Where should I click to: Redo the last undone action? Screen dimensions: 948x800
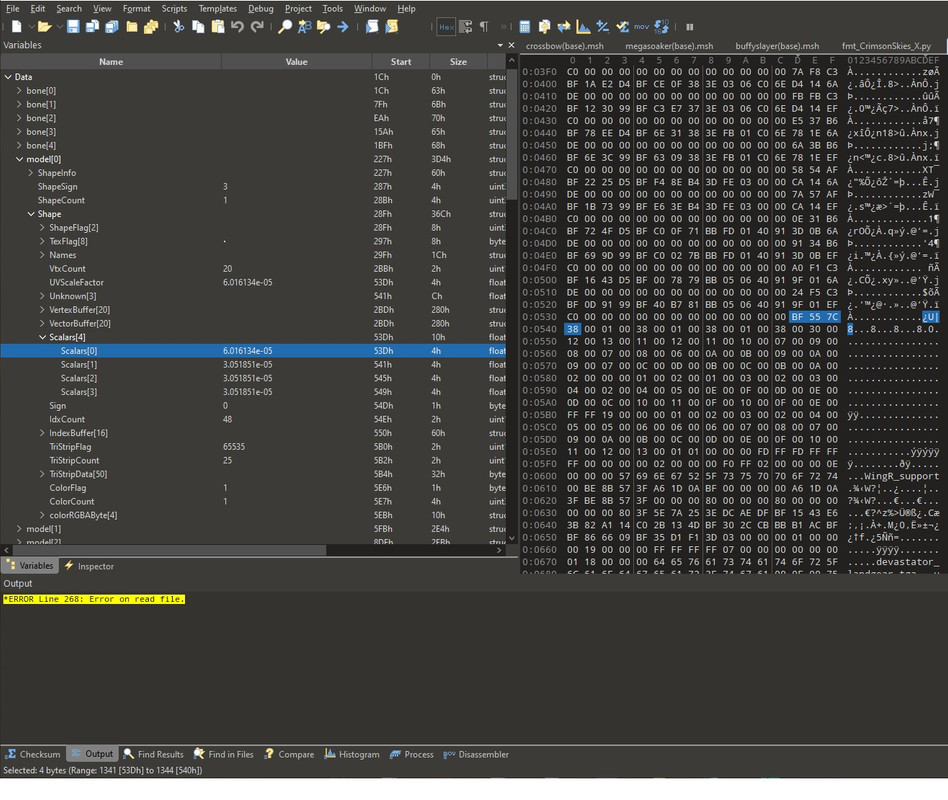[x=257, y=27]
